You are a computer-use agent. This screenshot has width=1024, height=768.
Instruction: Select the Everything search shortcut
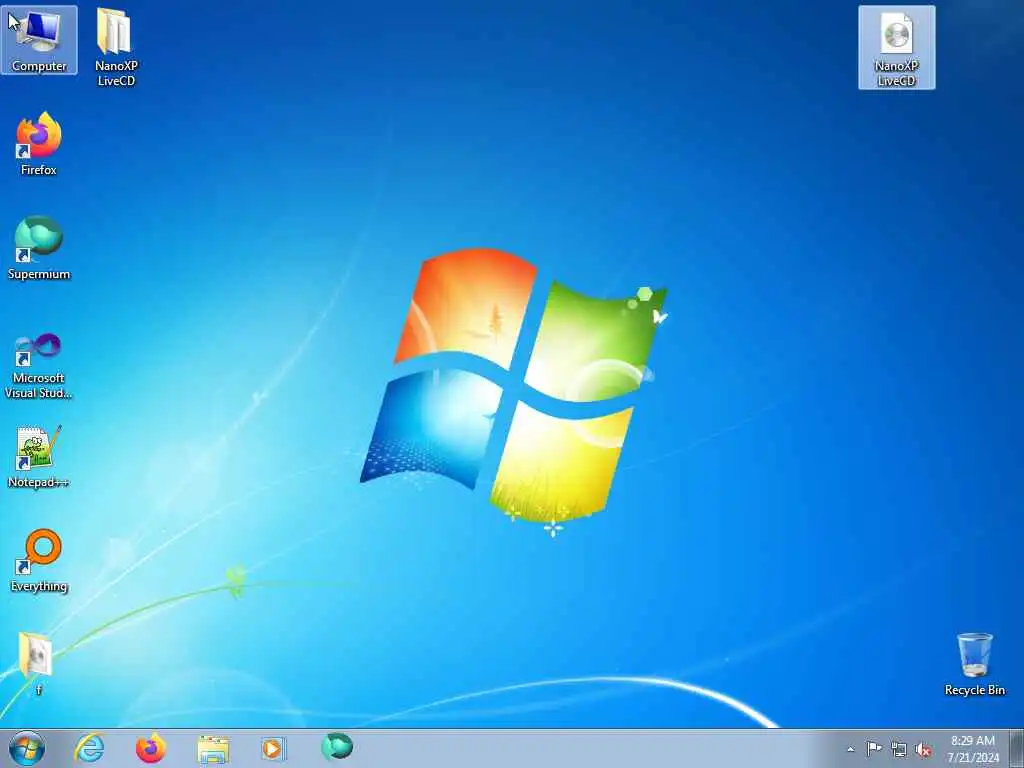(39, 560)
